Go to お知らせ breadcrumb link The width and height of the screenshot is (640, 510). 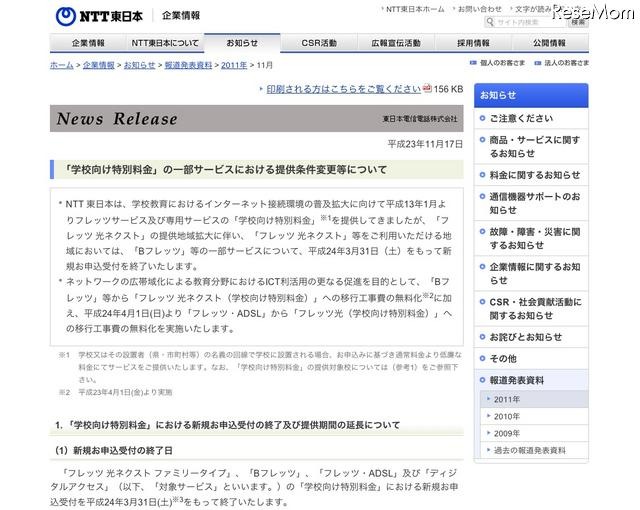tap(140, 65)
